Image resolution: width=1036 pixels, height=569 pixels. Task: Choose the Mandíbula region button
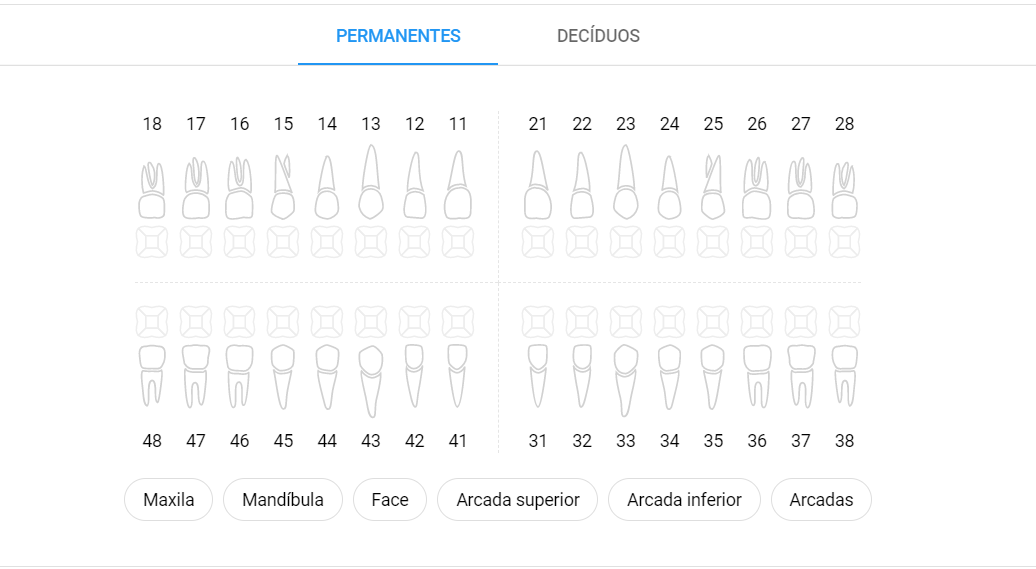283,500
